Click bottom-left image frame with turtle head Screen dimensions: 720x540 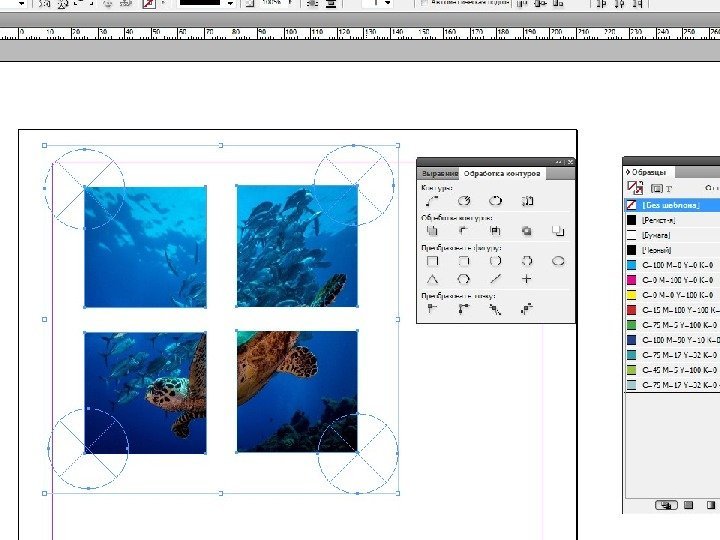pyautogui.click(x=146, y=393)
